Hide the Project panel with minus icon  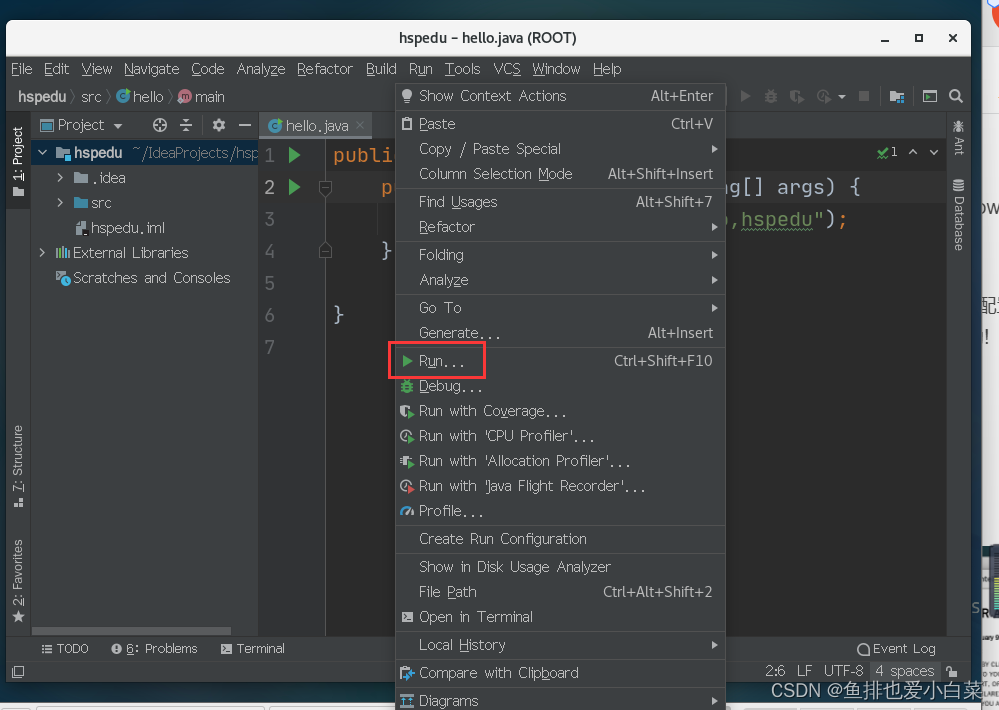(245, 125)
